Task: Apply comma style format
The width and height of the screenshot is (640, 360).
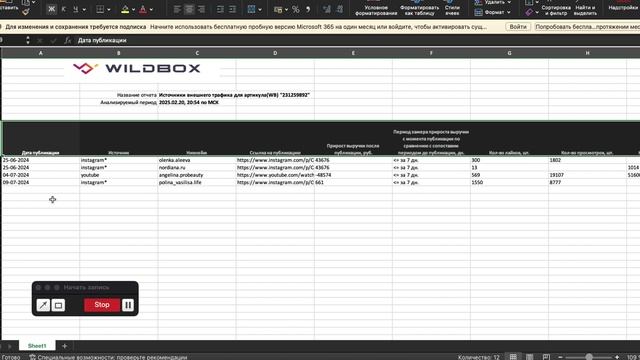Action: (x=308, y=9)
